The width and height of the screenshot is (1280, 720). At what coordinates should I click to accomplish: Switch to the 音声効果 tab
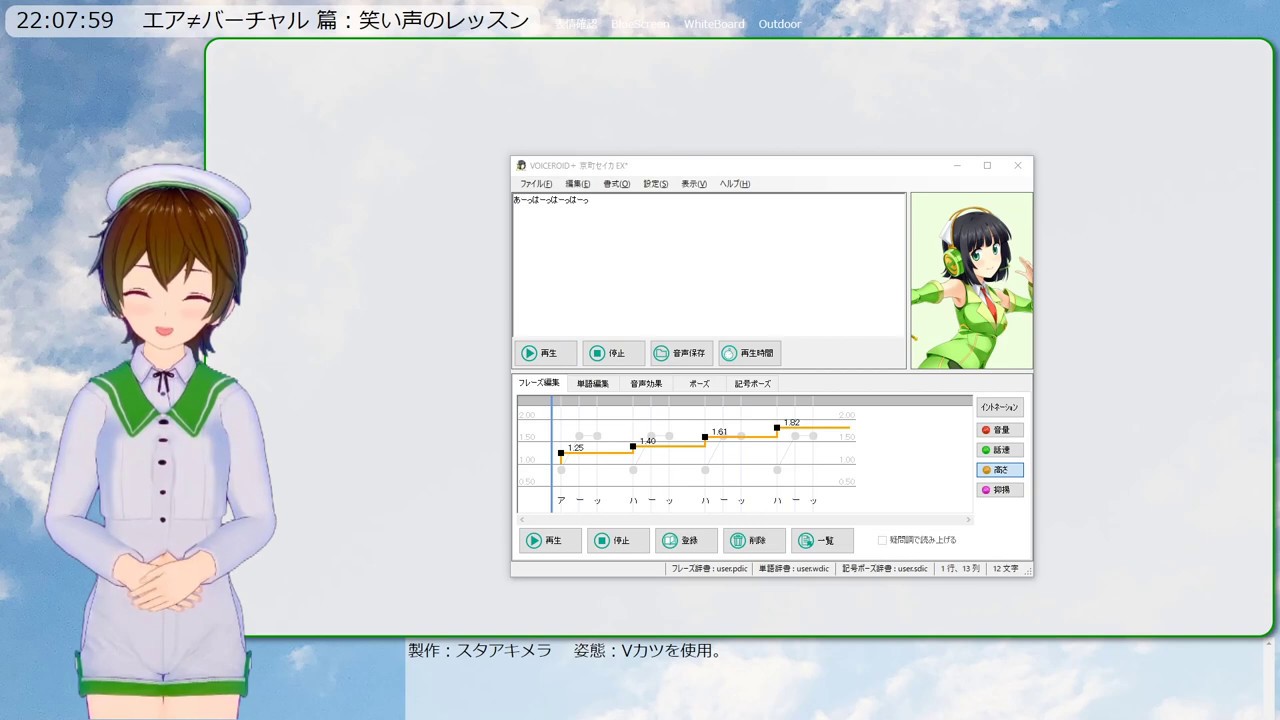coord(646,384)
